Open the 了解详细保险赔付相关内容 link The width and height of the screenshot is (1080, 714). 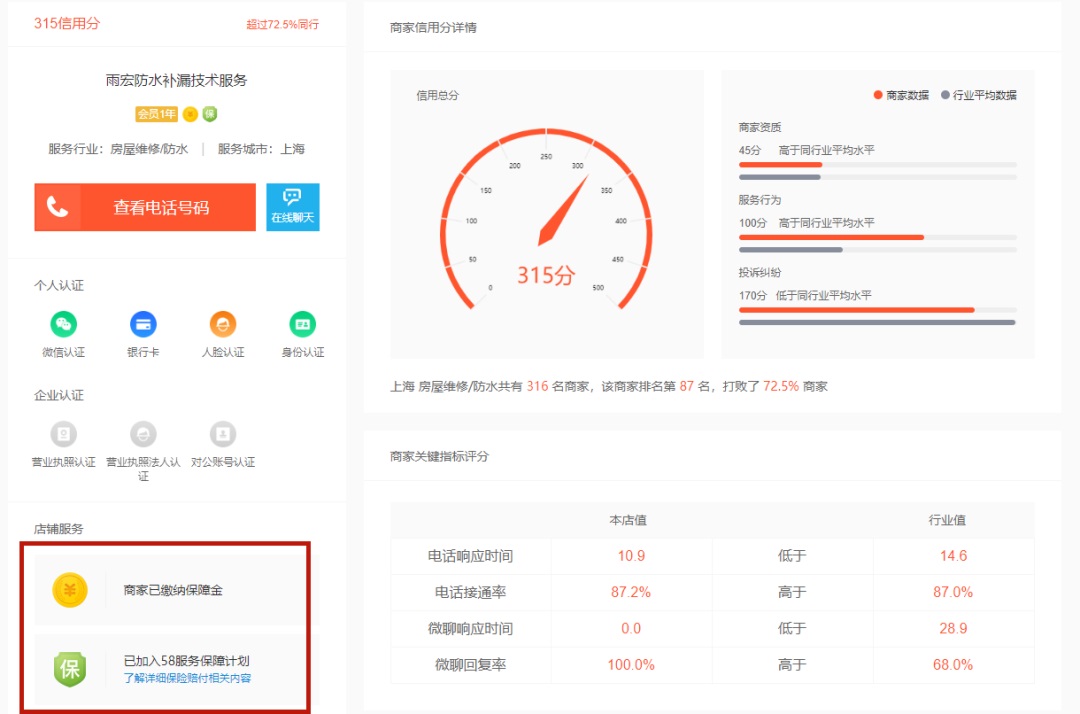click(187, 678)
